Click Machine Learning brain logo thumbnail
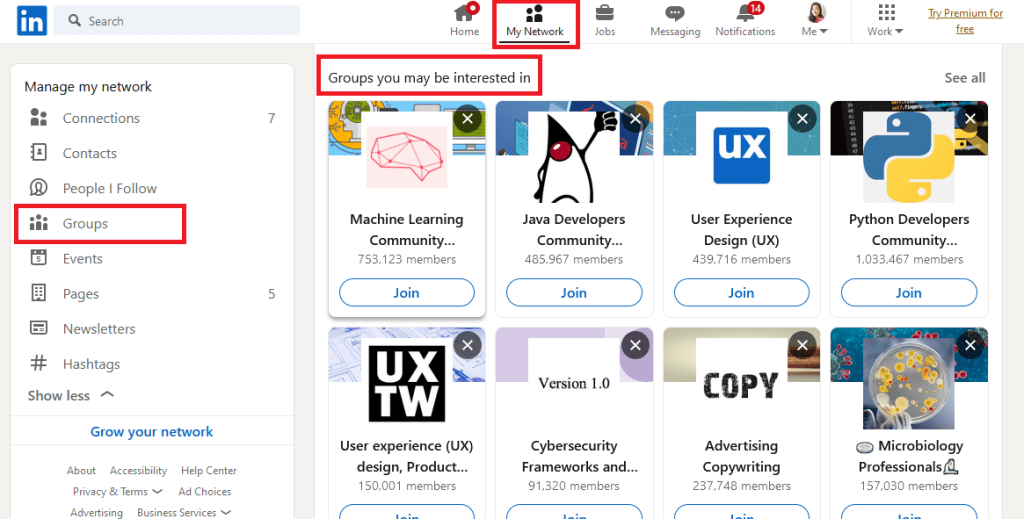 (406, 157)
